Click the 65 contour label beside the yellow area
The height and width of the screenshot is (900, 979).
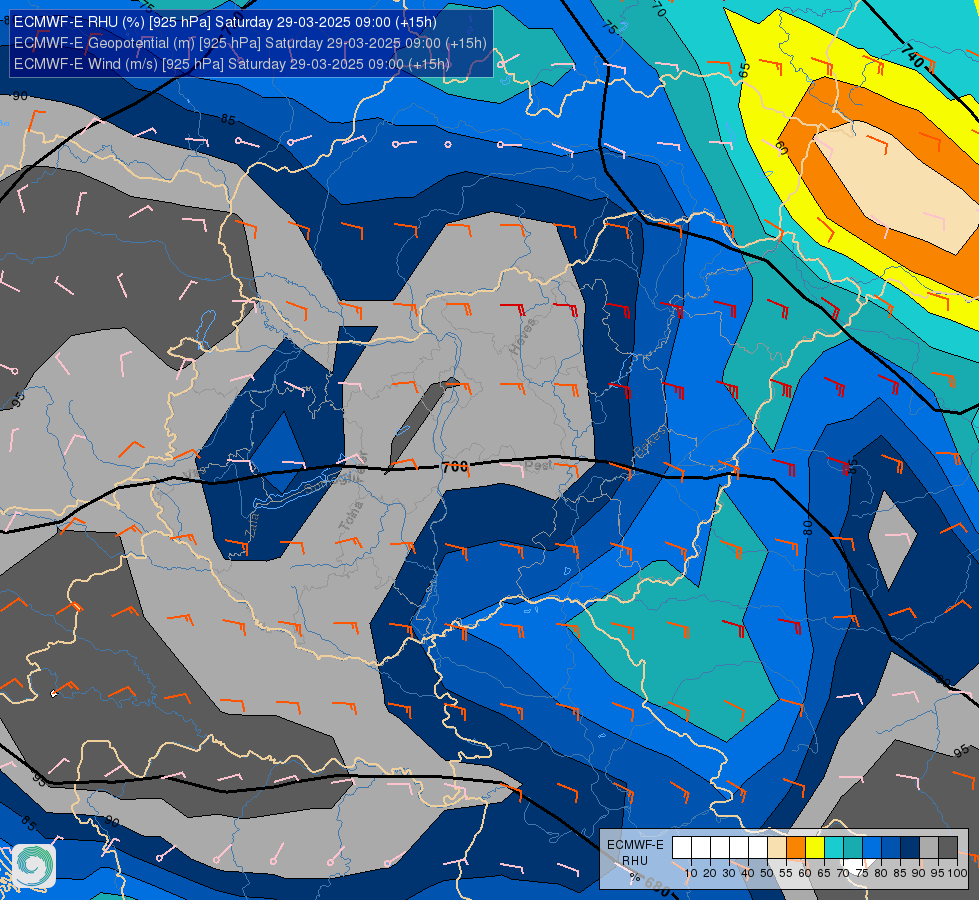744,71
